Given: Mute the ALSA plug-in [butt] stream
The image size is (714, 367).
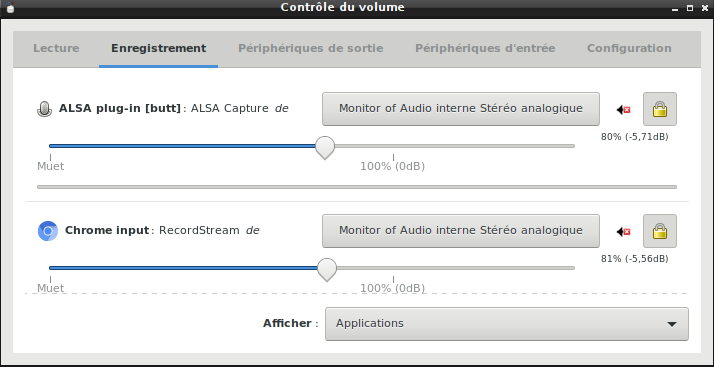Looking at the screenshot, I should click(623, 109).
